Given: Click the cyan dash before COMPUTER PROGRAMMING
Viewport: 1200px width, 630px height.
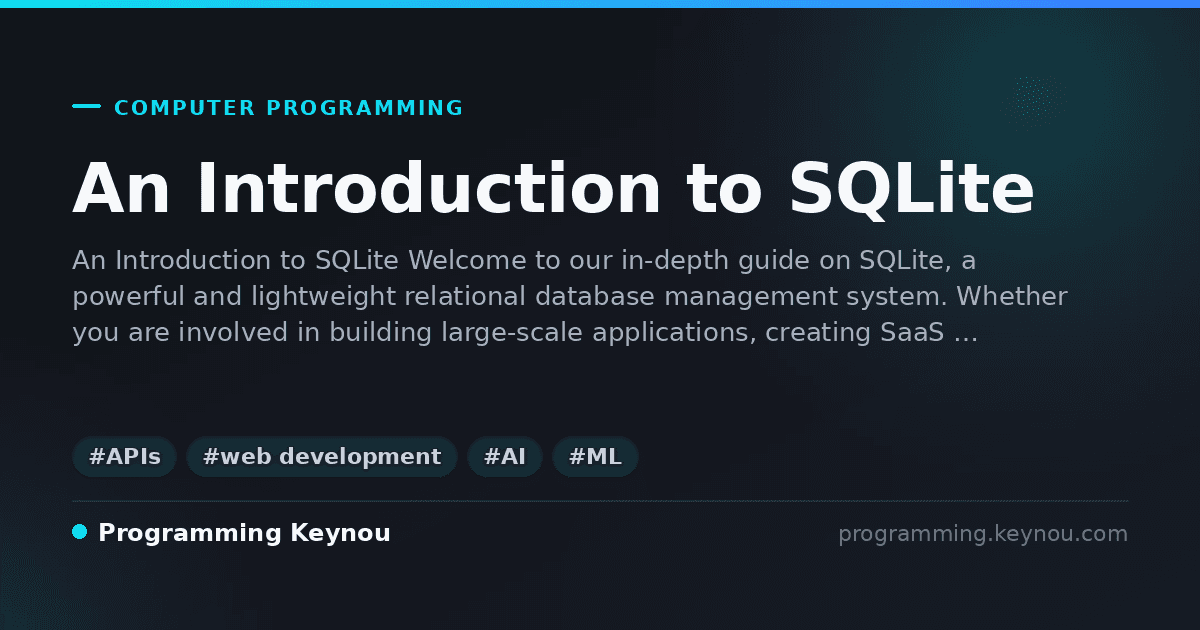Looking at the screenshot, I should tap(86, 106).
